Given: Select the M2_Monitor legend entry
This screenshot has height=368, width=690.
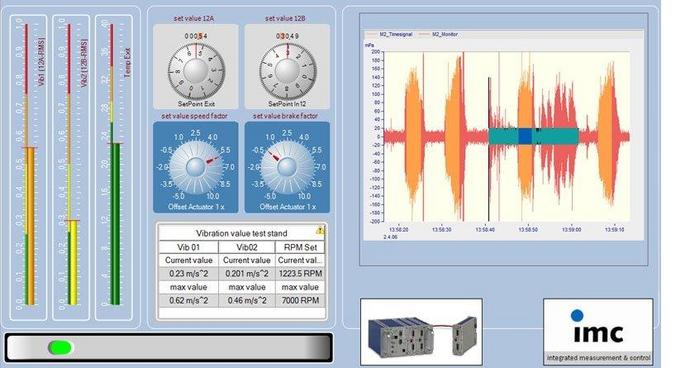Looking at the screenshot, I should coord(439,34).
